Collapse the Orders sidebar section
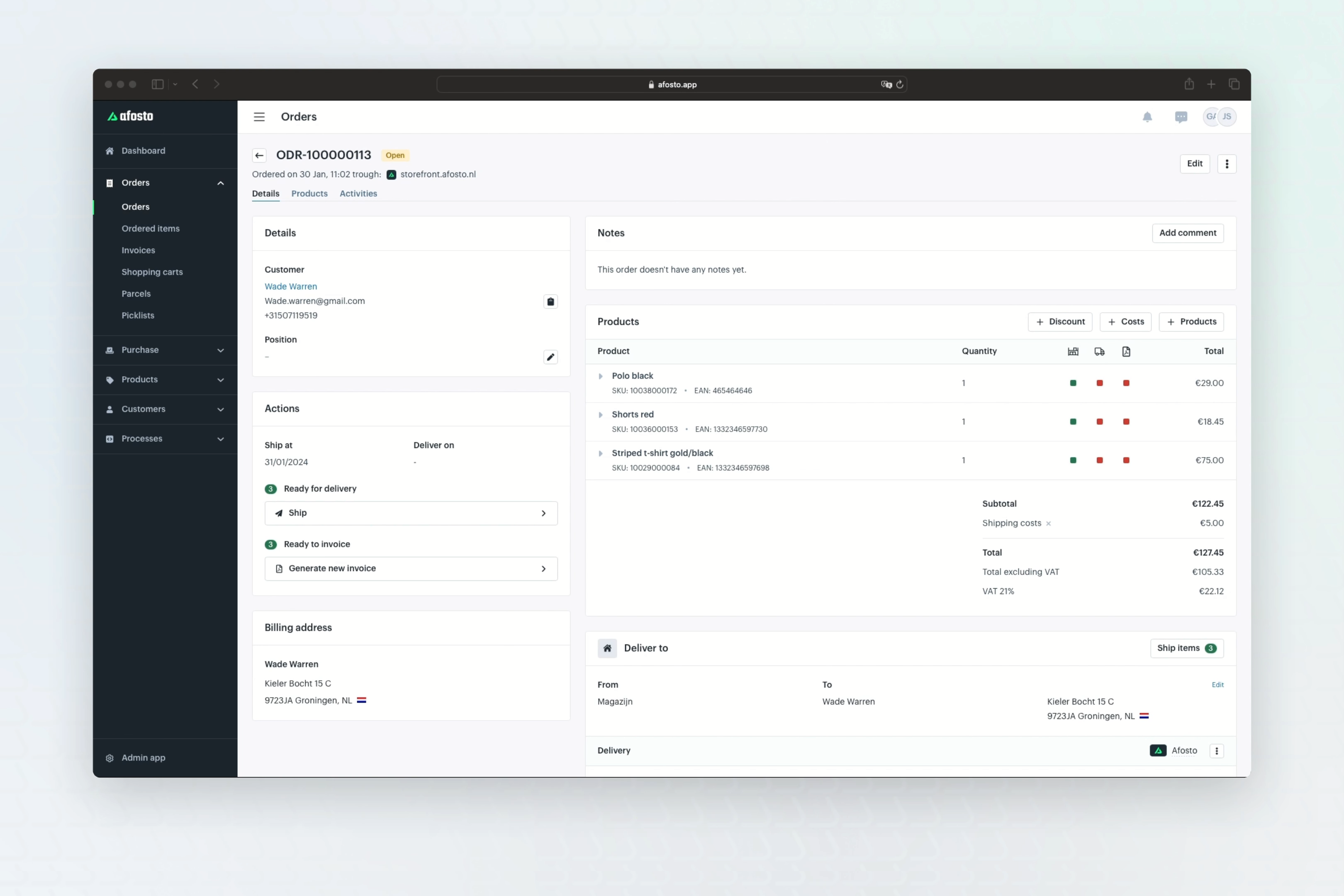The height and width of the screenshot is (896, 1344). 221,183
